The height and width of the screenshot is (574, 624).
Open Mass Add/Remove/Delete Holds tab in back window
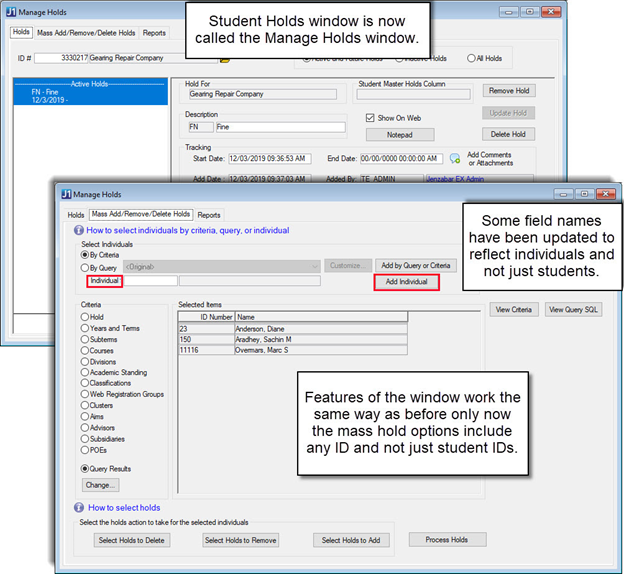coord(86,33)
